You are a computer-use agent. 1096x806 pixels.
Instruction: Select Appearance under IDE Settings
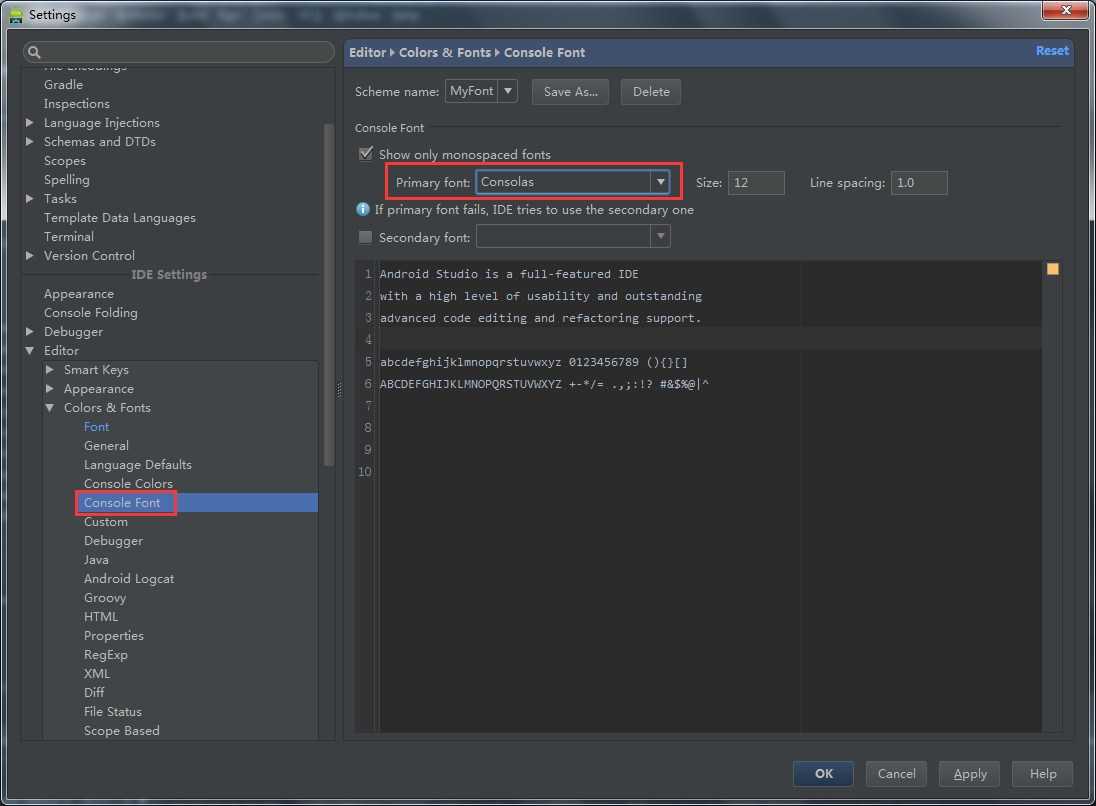(x=79, y=294)
